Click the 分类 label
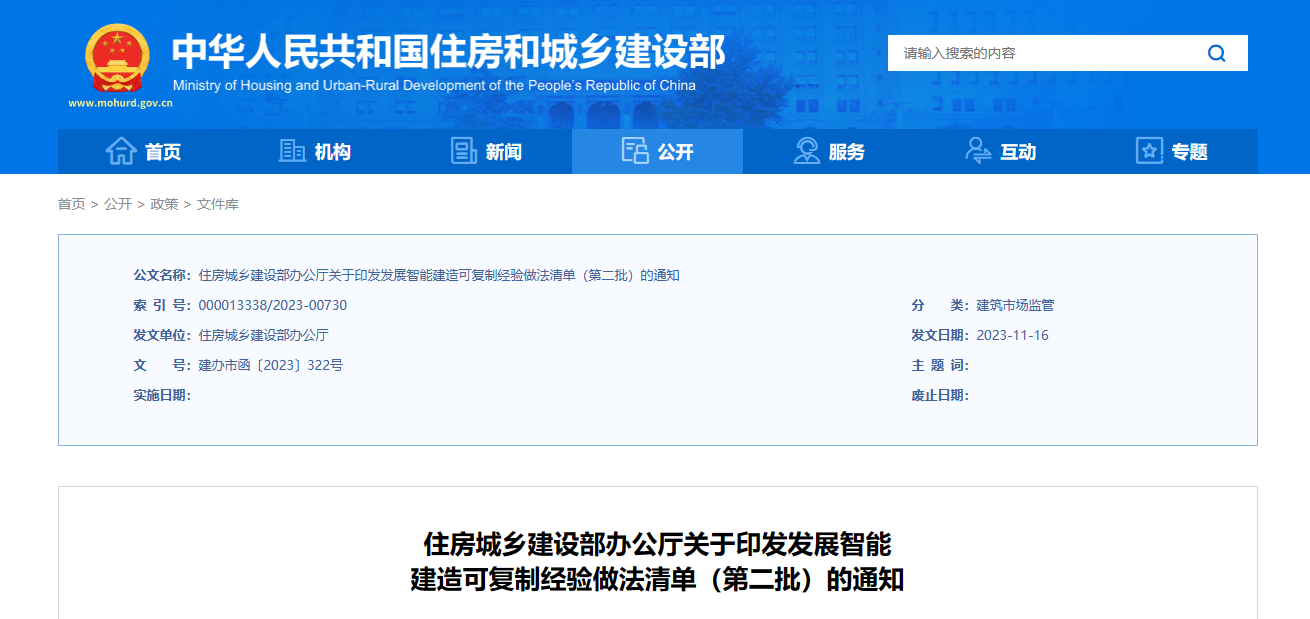1310x619 pixels. [x=940, y=305]
